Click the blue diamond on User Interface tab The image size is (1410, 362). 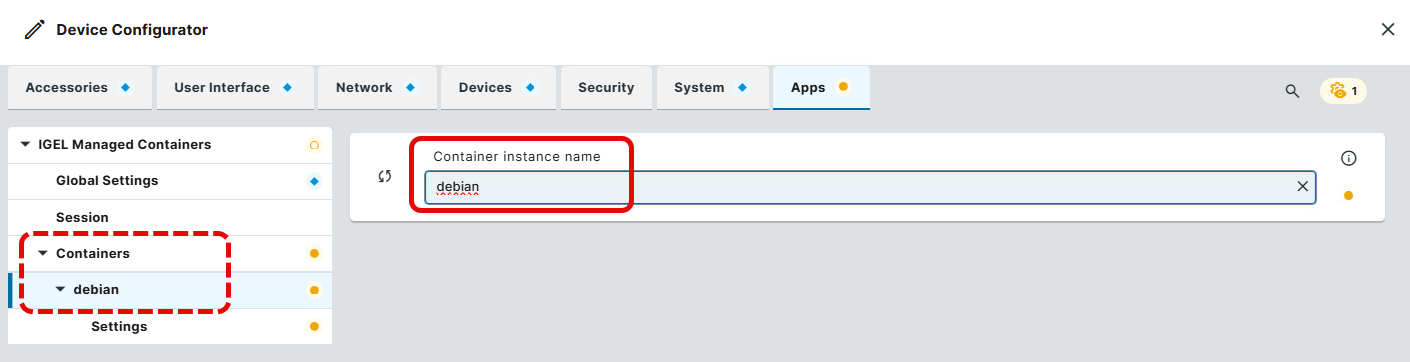coord(287,88)
